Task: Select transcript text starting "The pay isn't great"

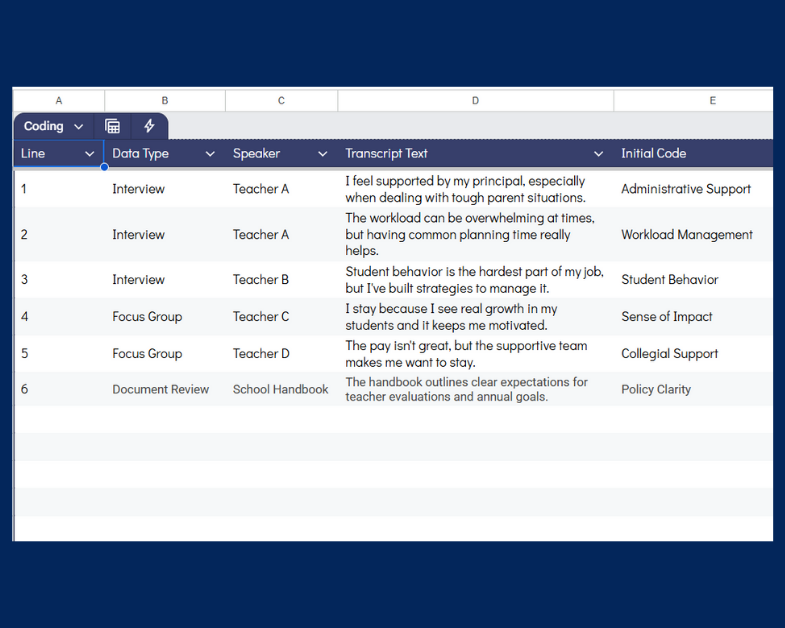Action: click(466, 354)
